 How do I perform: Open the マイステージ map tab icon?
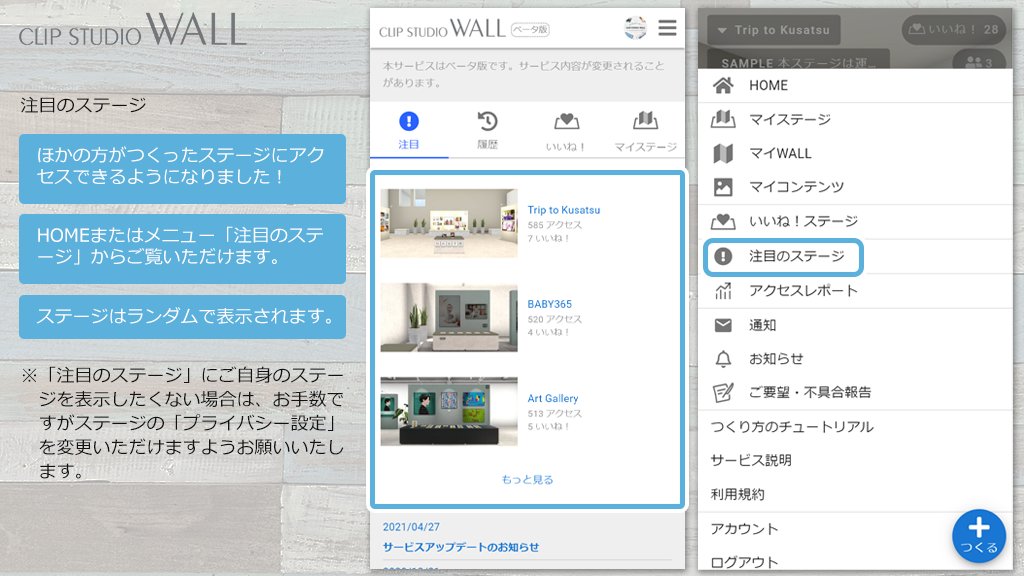pos(645,121)
